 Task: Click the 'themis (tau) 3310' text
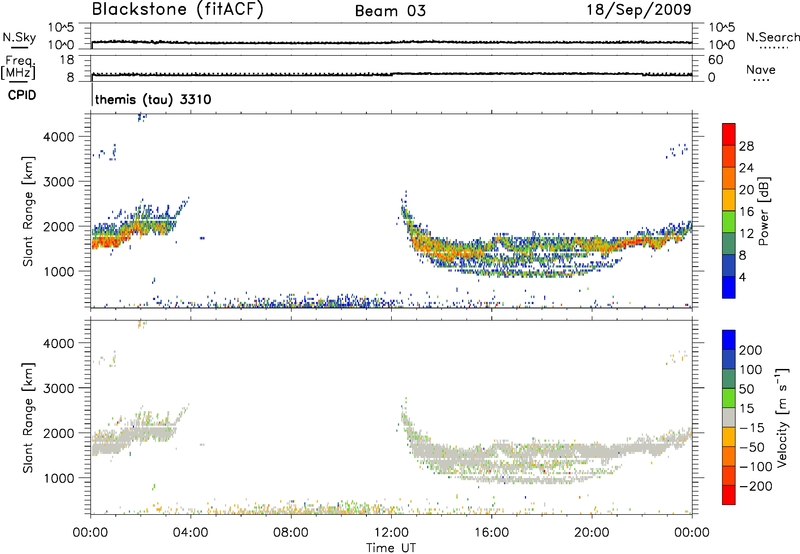pos(153,99)
